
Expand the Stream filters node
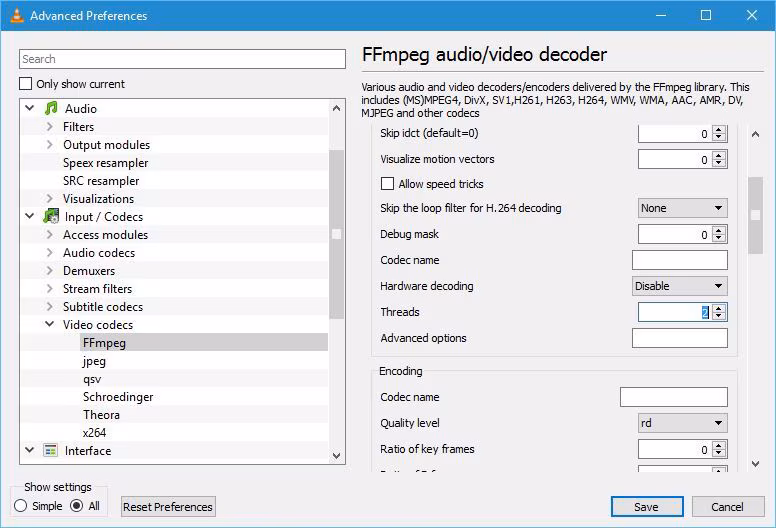pyautogui.click(x=49, y=288)
